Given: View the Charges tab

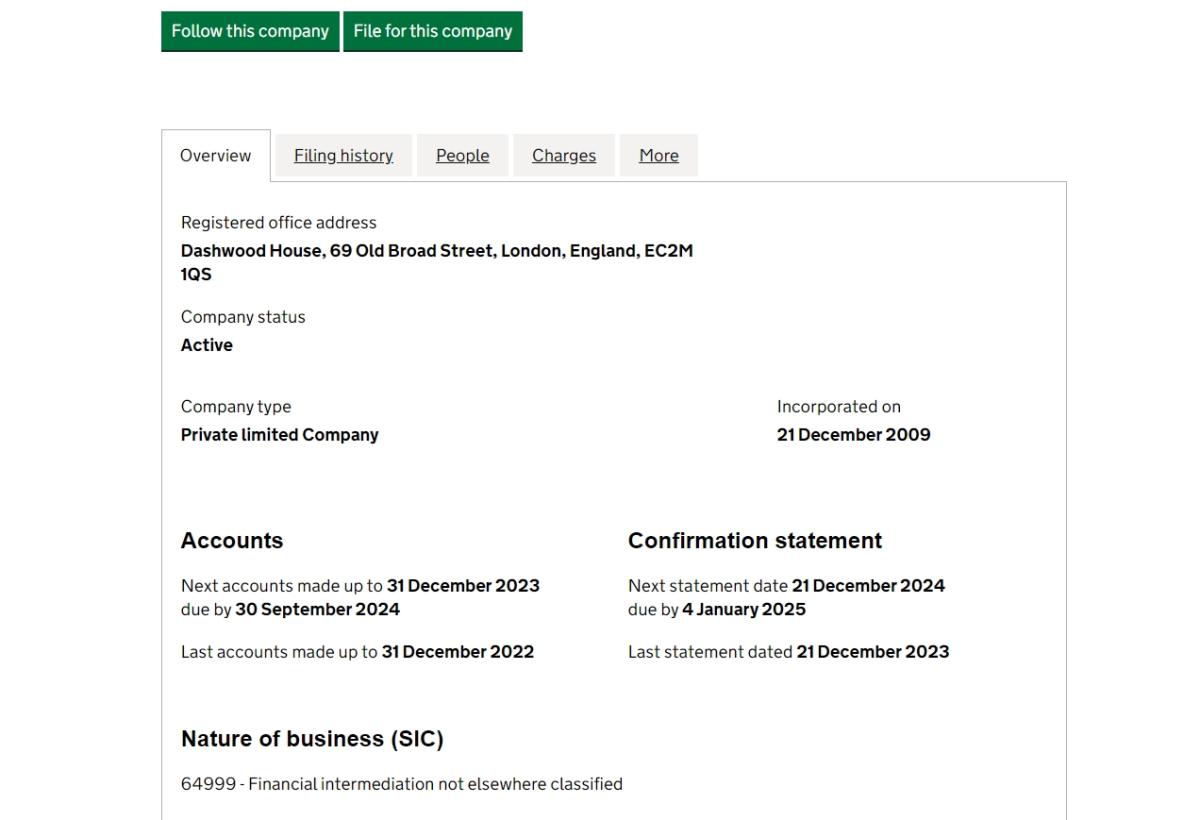Looking at the screenshot, I should pos(563,156).
